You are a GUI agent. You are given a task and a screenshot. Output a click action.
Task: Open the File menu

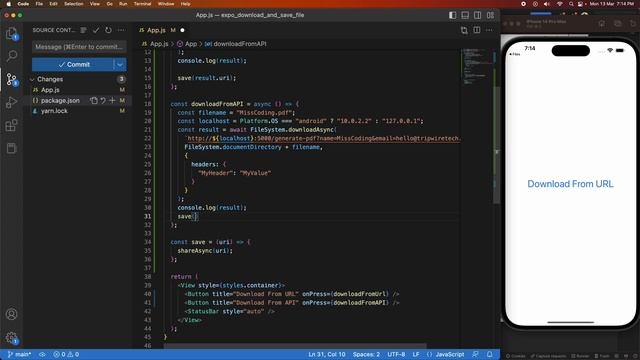(x=39, y=4)
